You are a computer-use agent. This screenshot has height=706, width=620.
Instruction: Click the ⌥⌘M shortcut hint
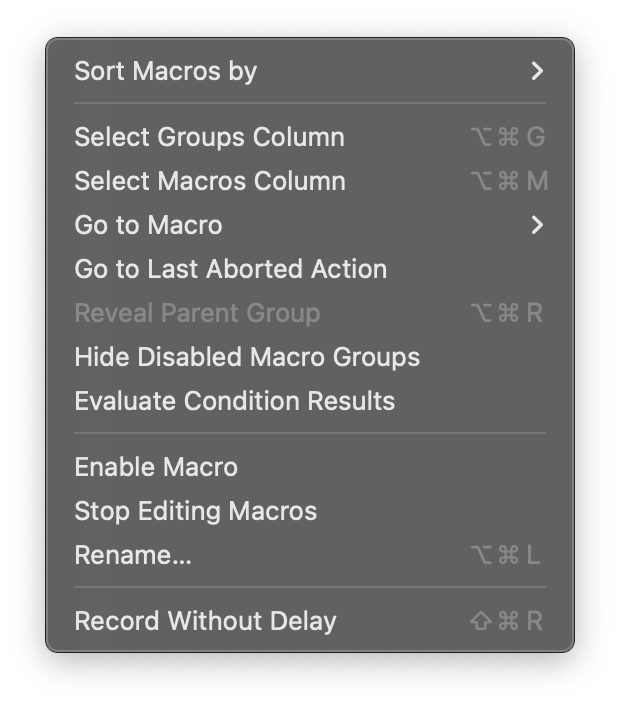click(x=508, y=181)
